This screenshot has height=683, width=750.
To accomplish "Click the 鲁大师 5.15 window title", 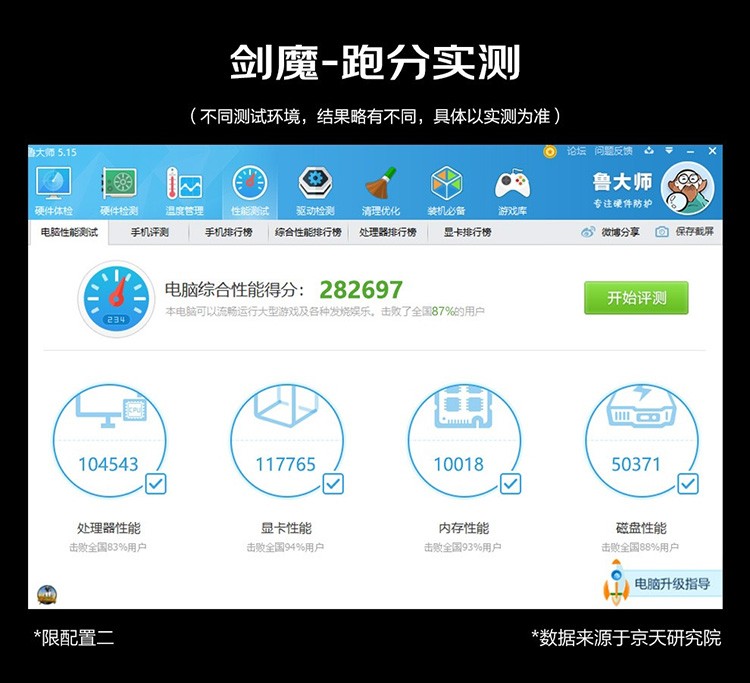I will click(x=52, y=152).
